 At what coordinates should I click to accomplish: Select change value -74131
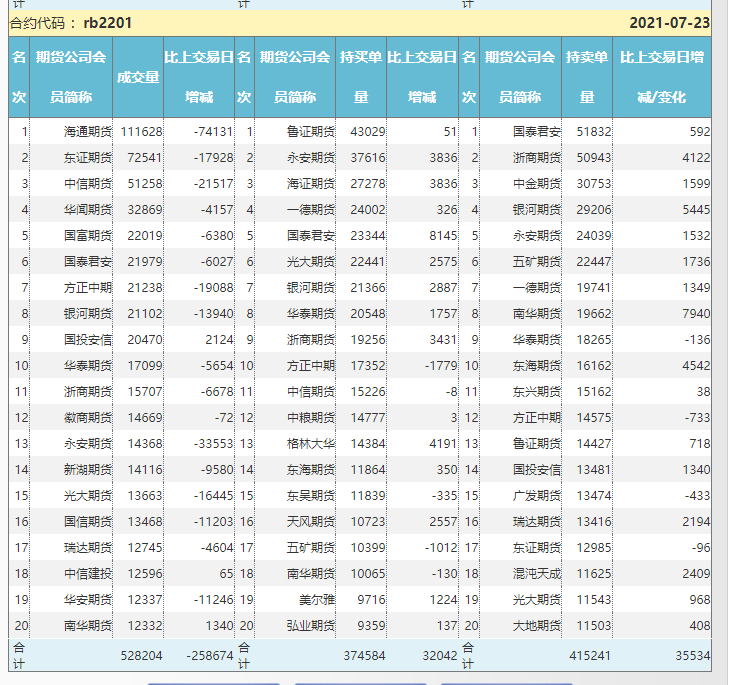point(213,132)
